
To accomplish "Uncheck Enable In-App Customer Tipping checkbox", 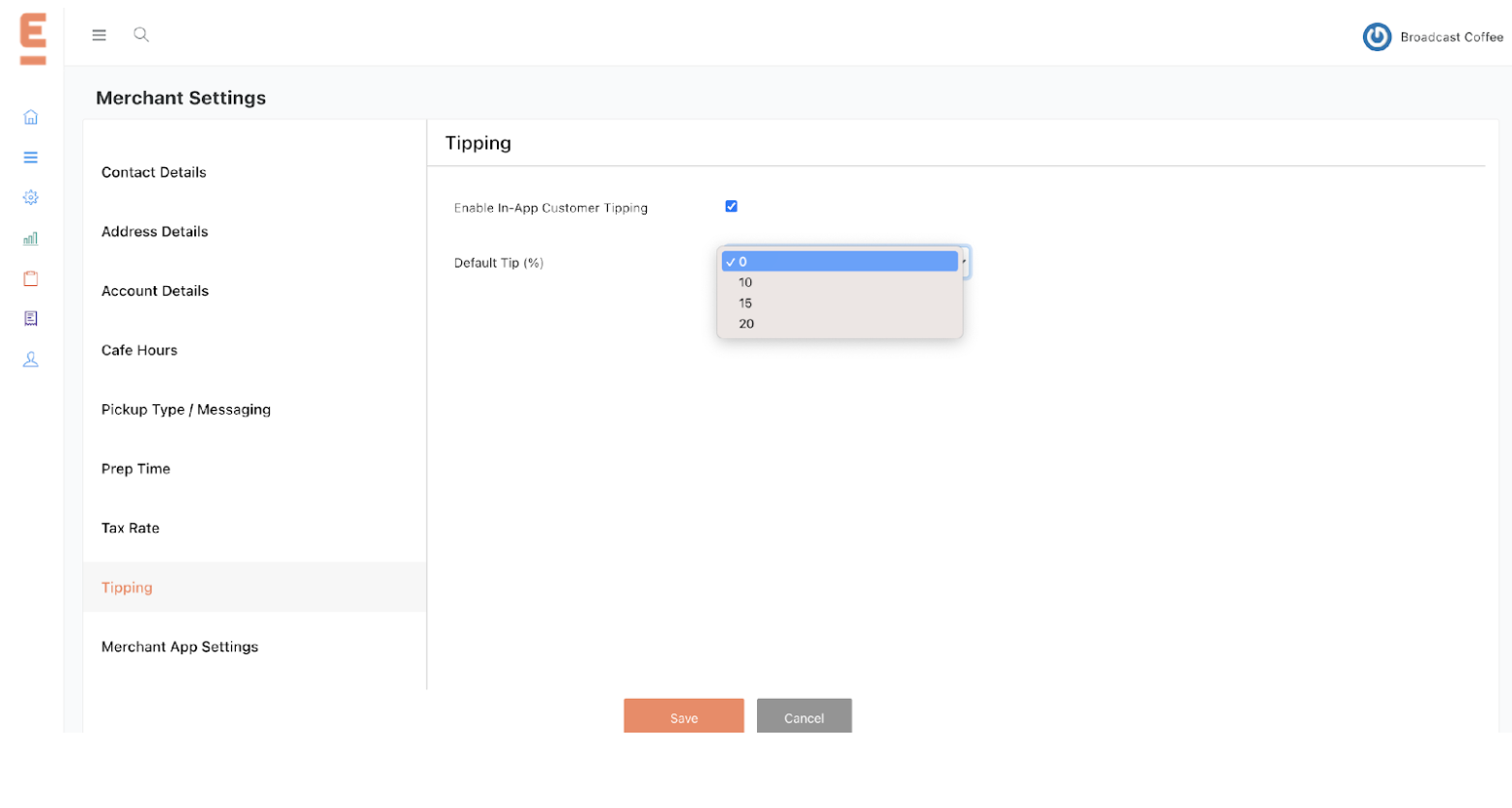I will 731,206.
